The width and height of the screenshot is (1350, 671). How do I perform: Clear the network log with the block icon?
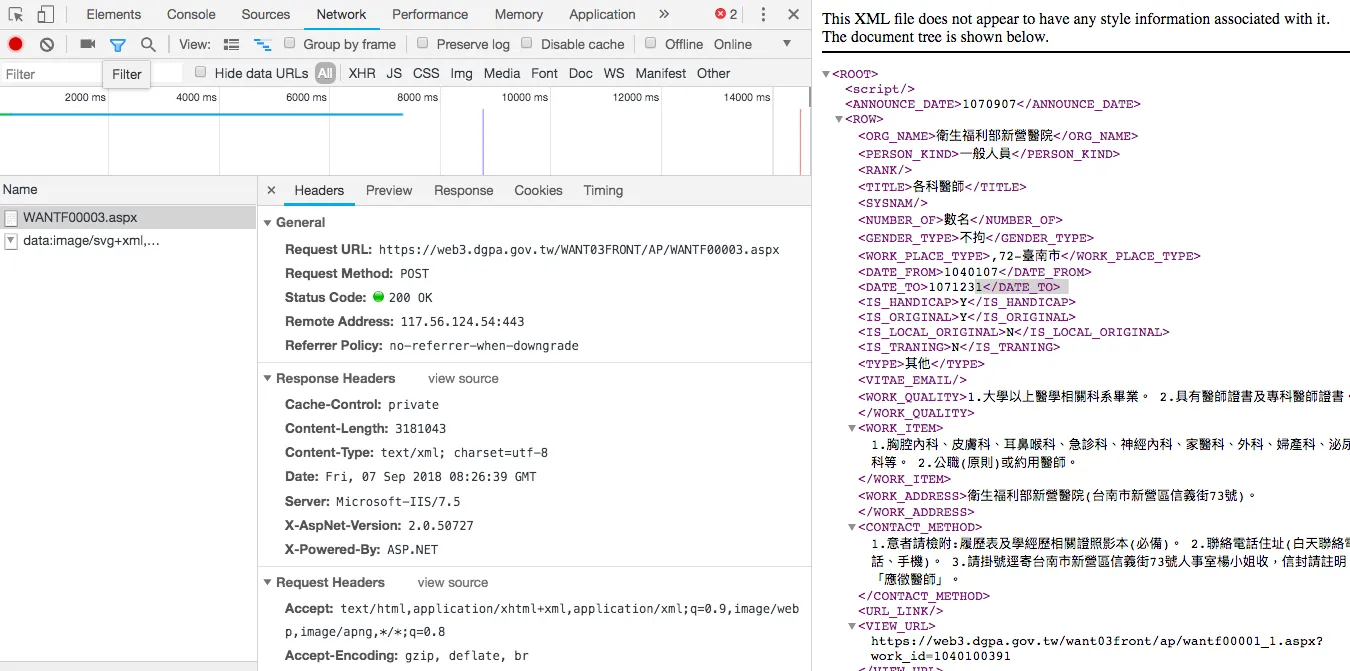46,44
